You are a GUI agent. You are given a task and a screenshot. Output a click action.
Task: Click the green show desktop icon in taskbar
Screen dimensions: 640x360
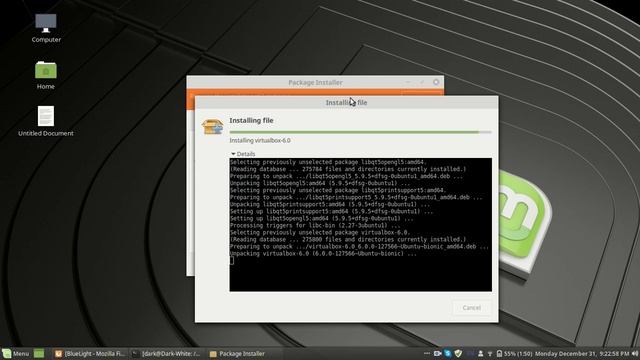pos(39,353)
